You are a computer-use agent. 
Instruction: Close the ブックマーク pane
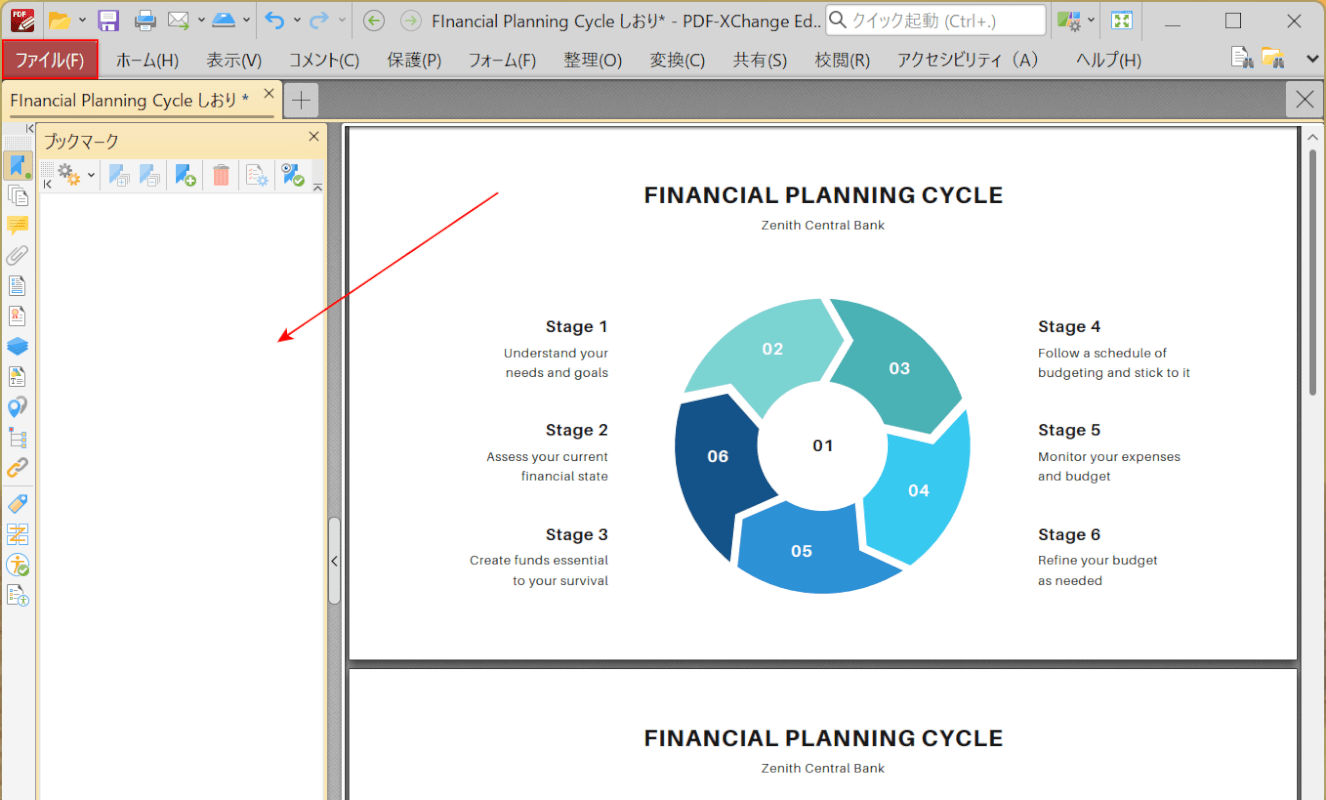[313, 137]
